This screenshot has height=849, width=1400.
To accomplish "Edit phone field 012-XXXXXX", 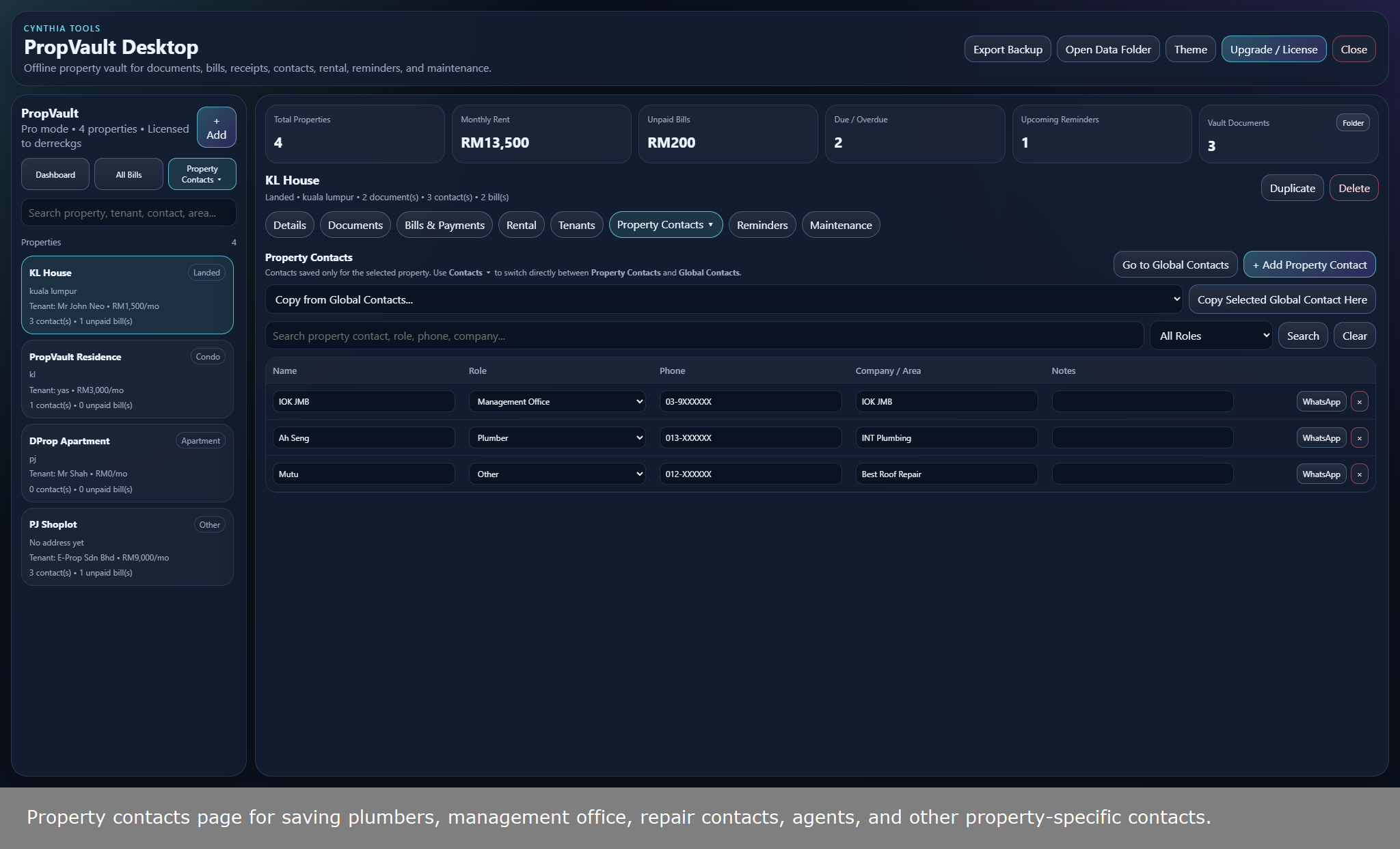I will coord(751,474).
